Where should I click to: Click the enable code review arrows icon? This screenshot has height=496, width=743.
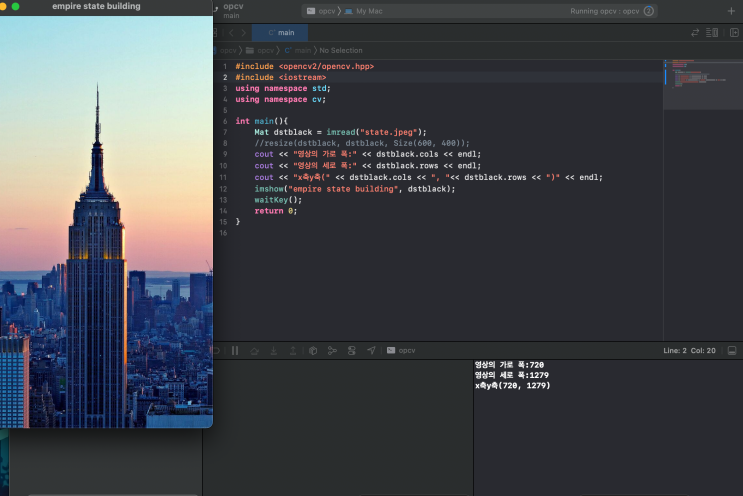click(695, 33)
